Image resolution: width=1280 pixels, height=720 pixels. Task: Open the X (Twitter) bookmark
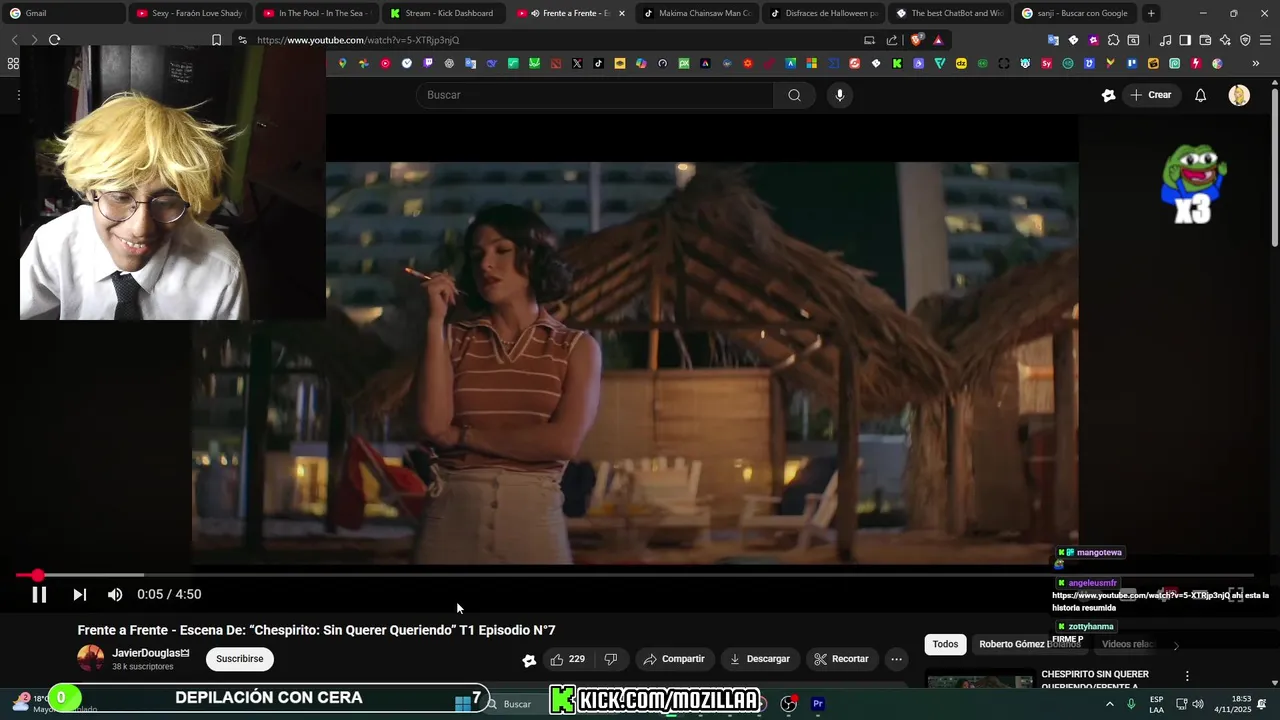pyautogui.click(x=577, y=63)
